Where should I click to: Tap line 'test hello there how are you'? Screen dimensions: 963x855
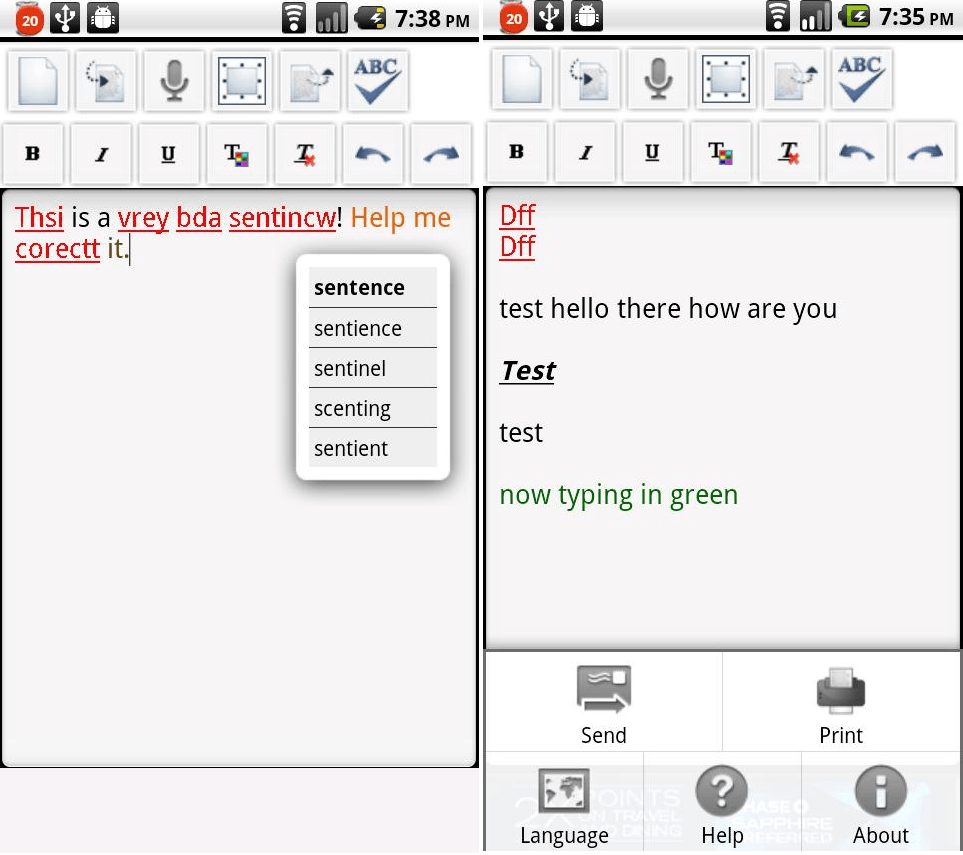[668, 309]
